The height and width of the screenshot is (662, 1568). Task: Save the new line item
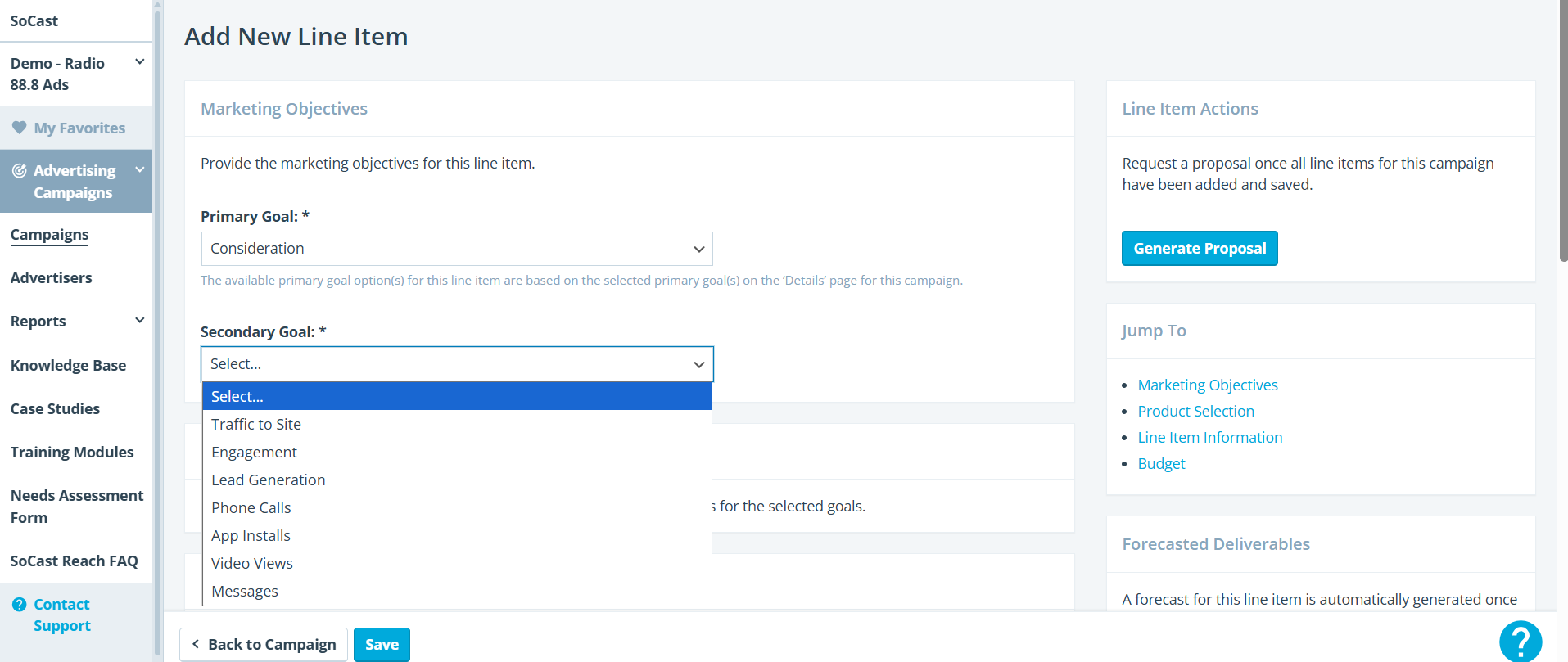tap(382, 645)
